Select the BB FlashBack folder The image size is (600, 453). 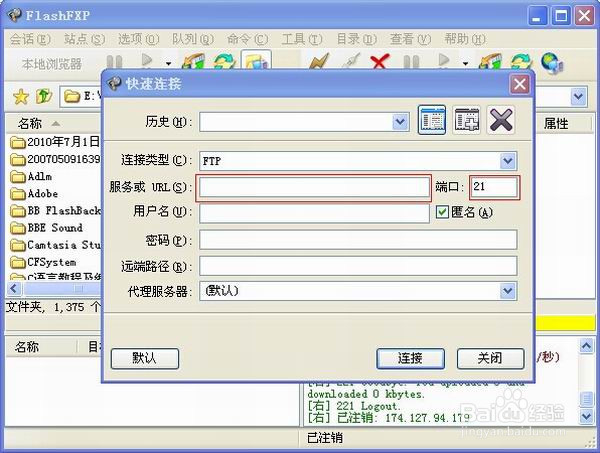[x=55, y=211]
